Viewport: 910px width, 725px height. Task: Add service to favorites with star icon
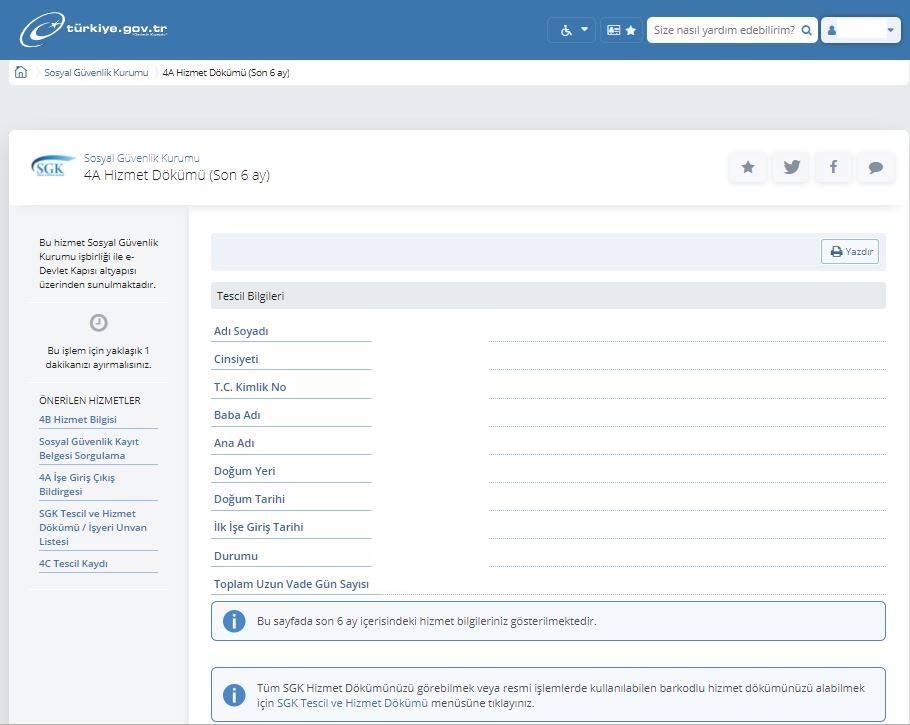pyautogui.click(x=748, y=167)
